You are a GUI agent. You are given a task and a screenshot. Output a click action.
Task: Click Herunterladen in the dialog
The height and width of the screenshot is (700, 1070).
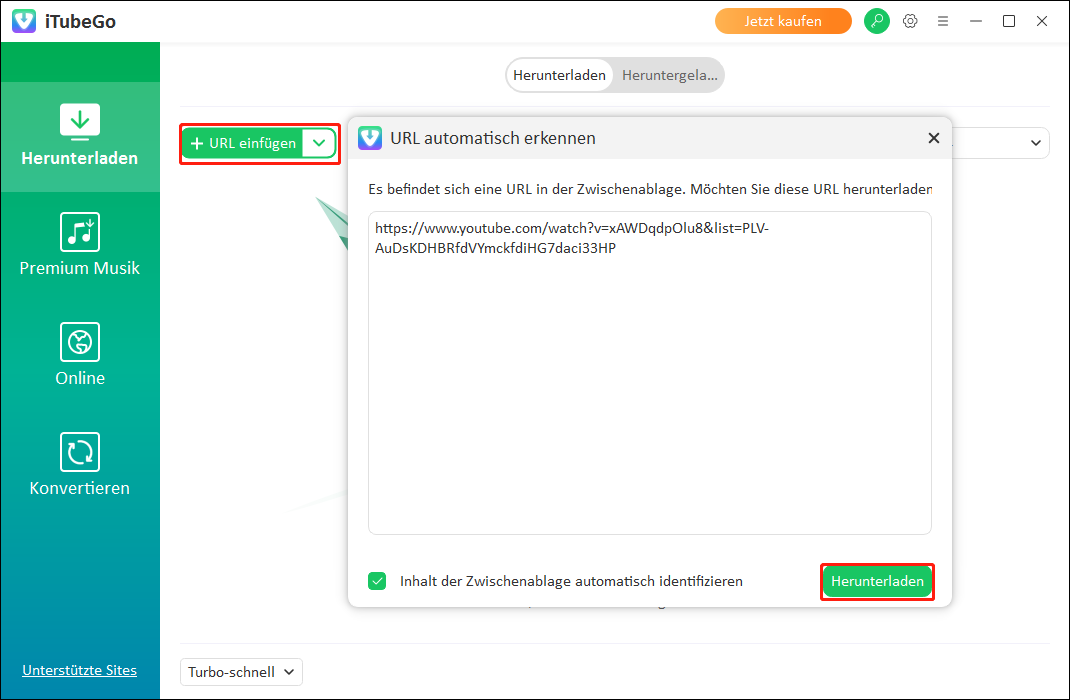point(877,581)
